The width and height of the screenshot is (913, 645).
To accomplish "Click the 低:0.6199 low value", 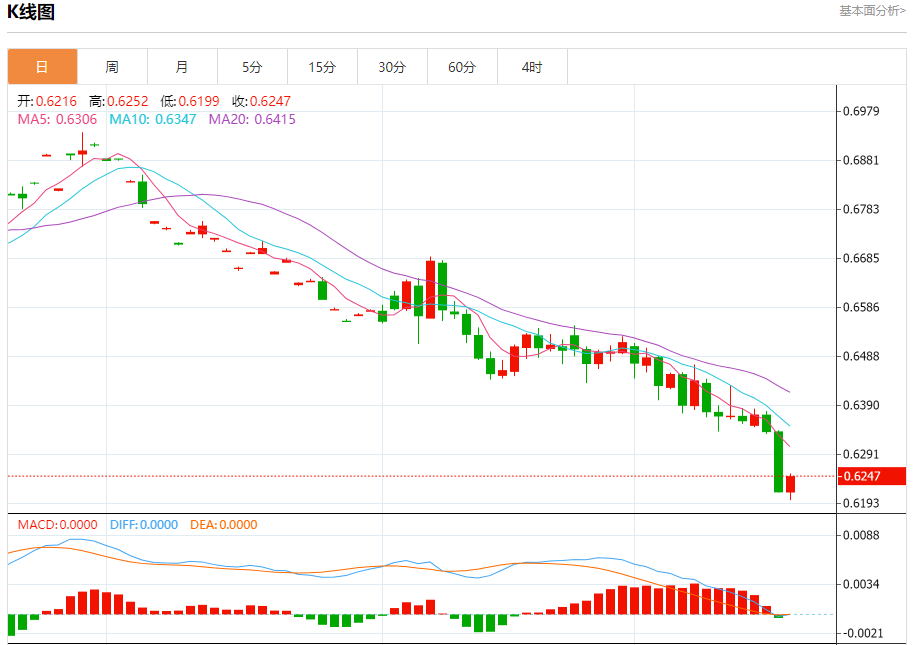I will tap(190, 101).
